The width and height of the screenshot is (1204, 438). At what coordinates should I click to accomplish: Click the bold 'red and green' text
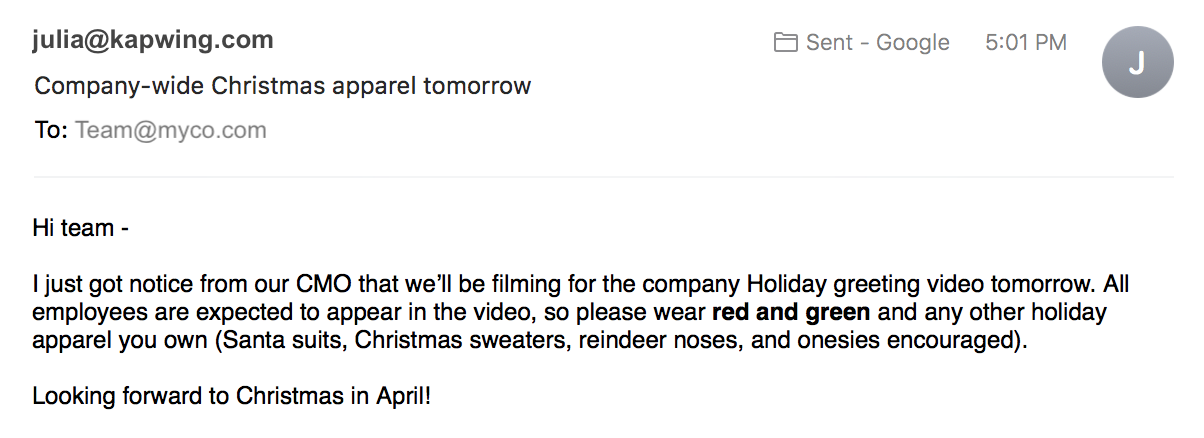790,313
